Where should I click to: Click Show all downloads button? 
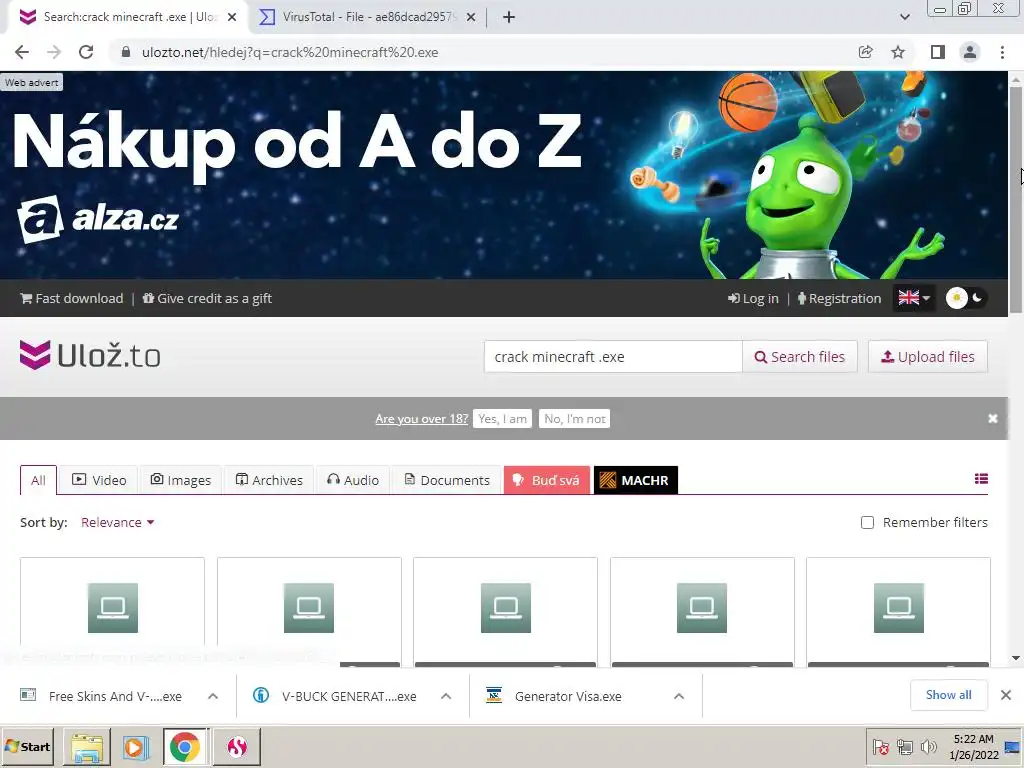click(948, 695)
